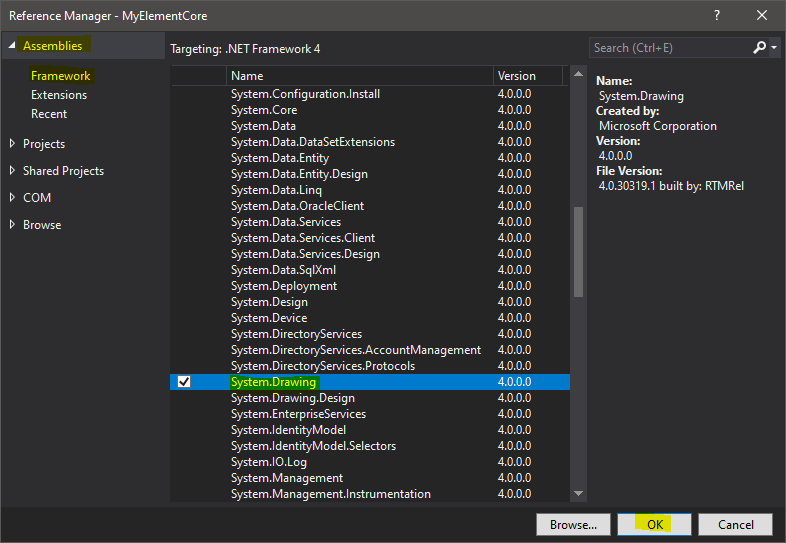Expand the Projects section
This screenshot has width=786, height=543.
(x=12, y=144)
